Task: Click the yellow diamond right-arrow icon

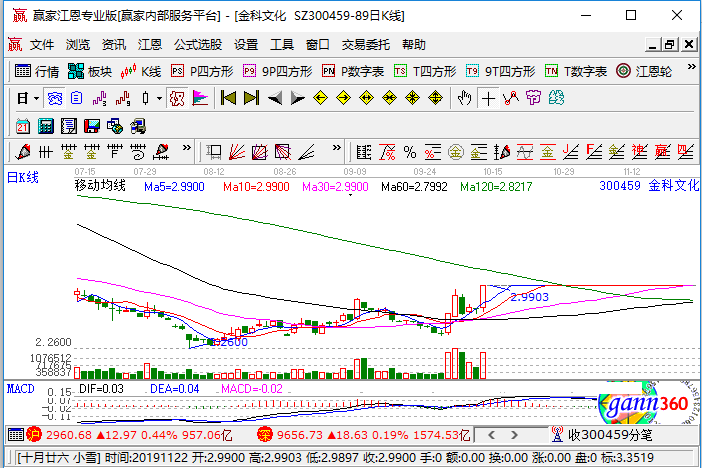Action: pyautogui.click(x=343, y=98)
